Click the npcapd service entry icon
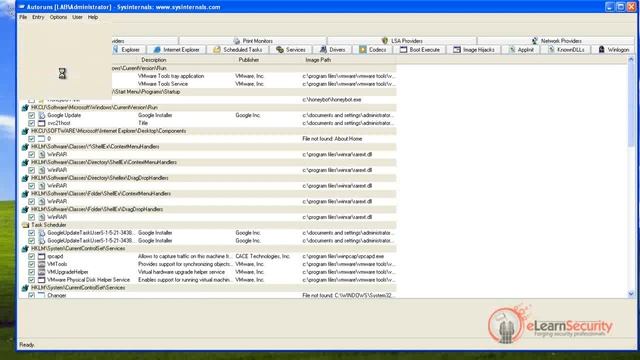640x360 pixels. point(42,256)
